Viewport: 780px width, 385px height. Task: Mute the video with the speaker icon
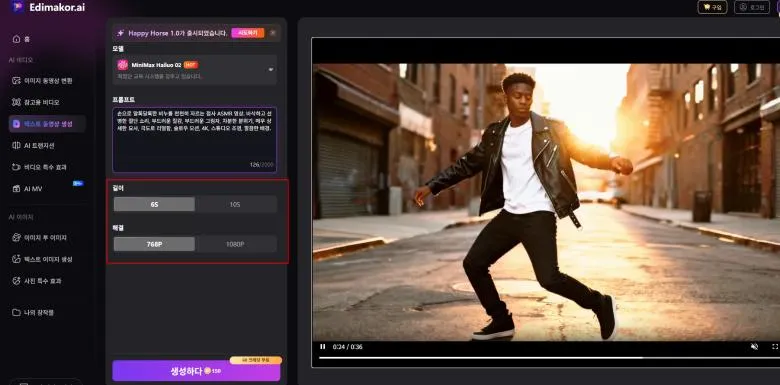[x=754, y=346]
